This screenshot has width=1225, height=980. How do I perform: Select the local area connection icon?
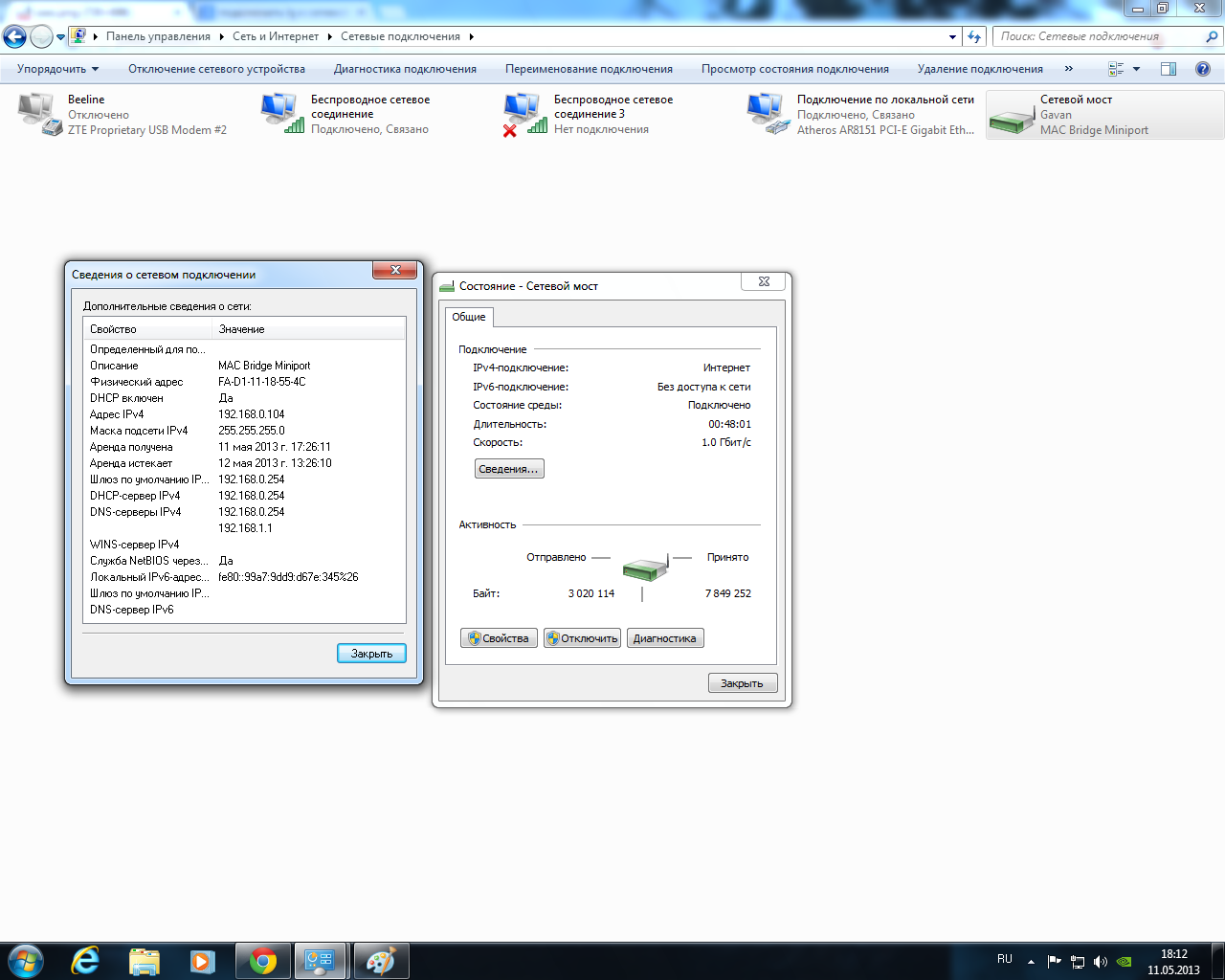click(x=769, y=114)
